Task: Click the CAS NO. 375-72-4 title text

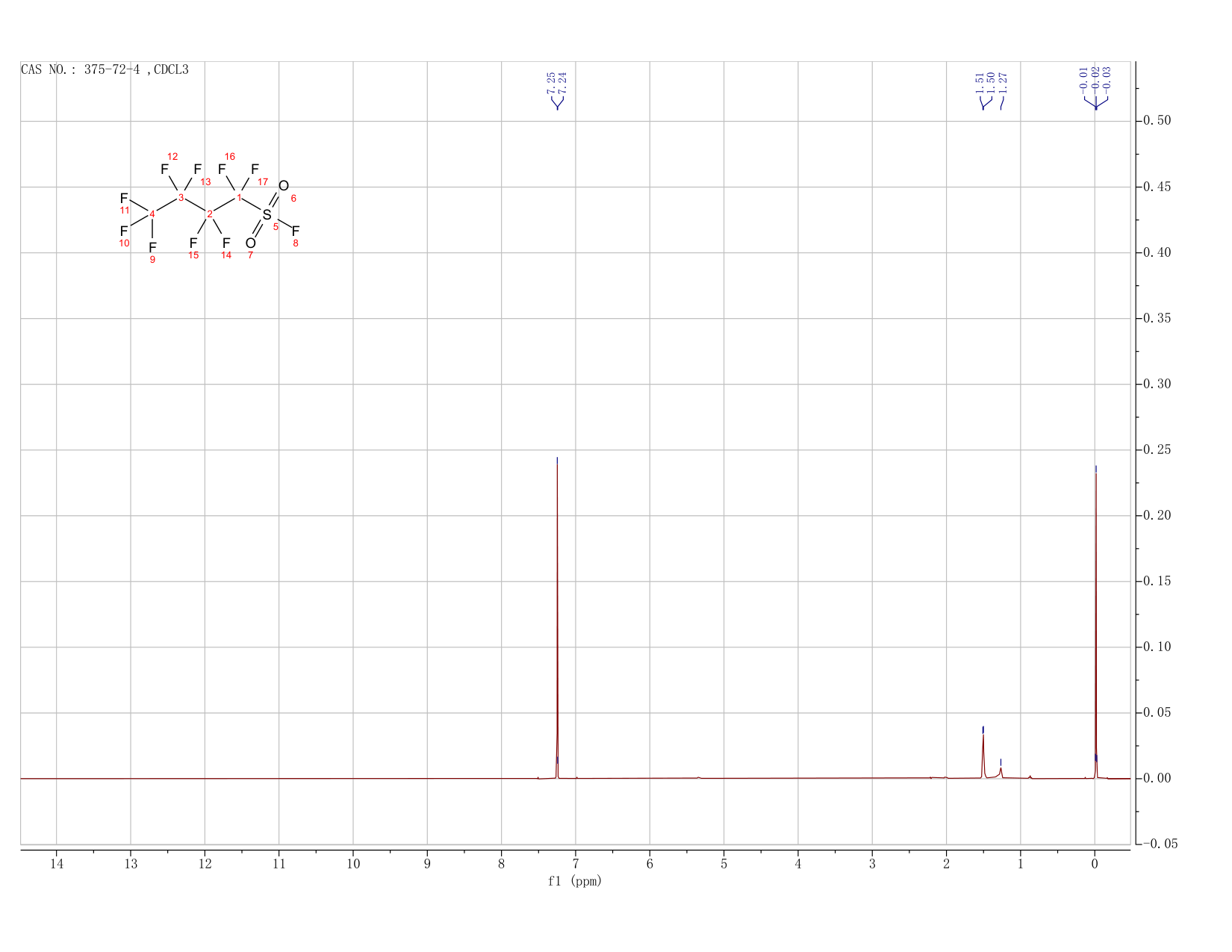Action: [105, 69]
